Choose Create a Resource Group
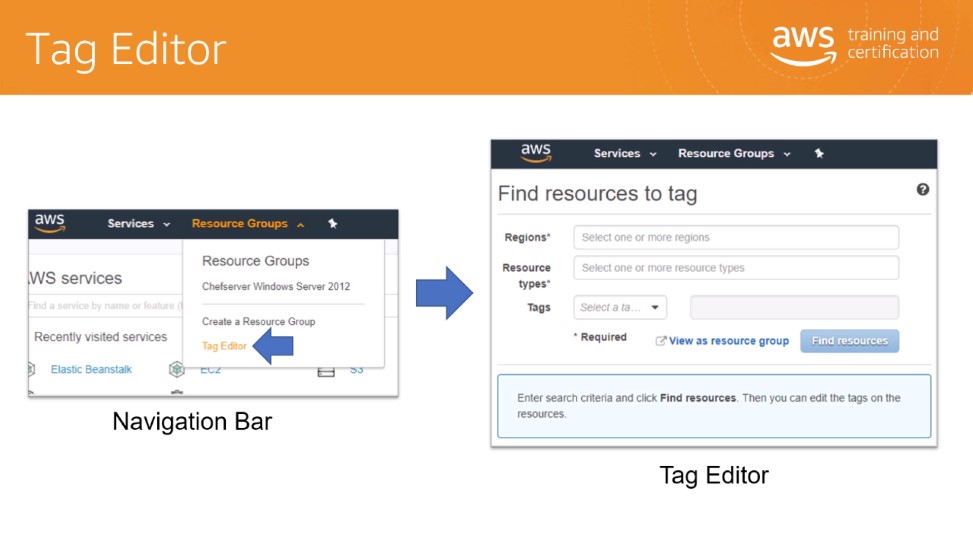 [258, 321]
